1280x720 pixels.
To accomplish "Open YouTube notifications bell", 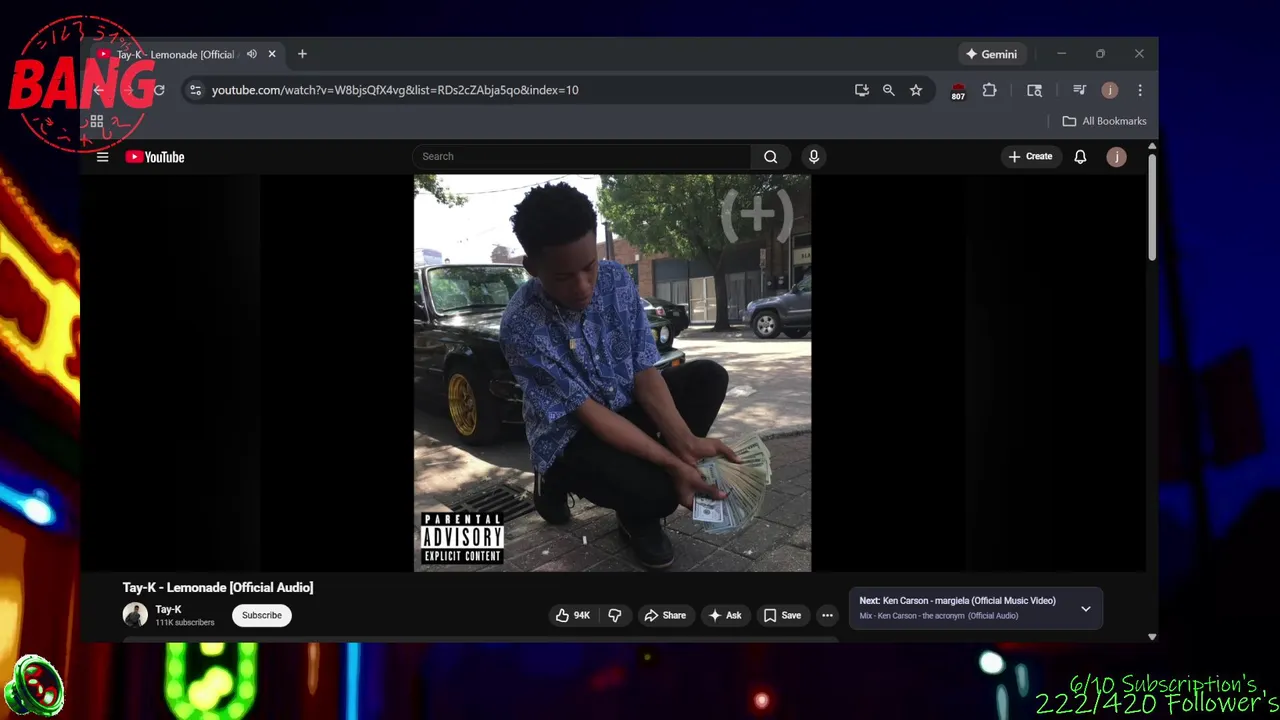I will (x=1080, y=157).
